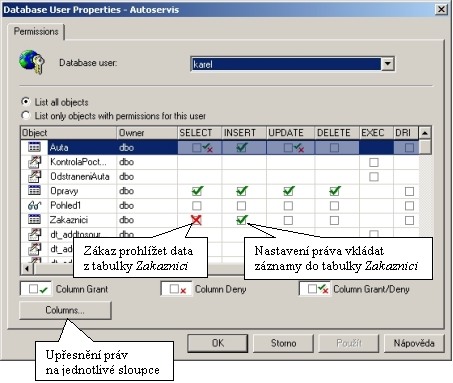Click the globe and key user icon
The height and width of the screenshot is (383, 453).
click(x=32, y=62)
